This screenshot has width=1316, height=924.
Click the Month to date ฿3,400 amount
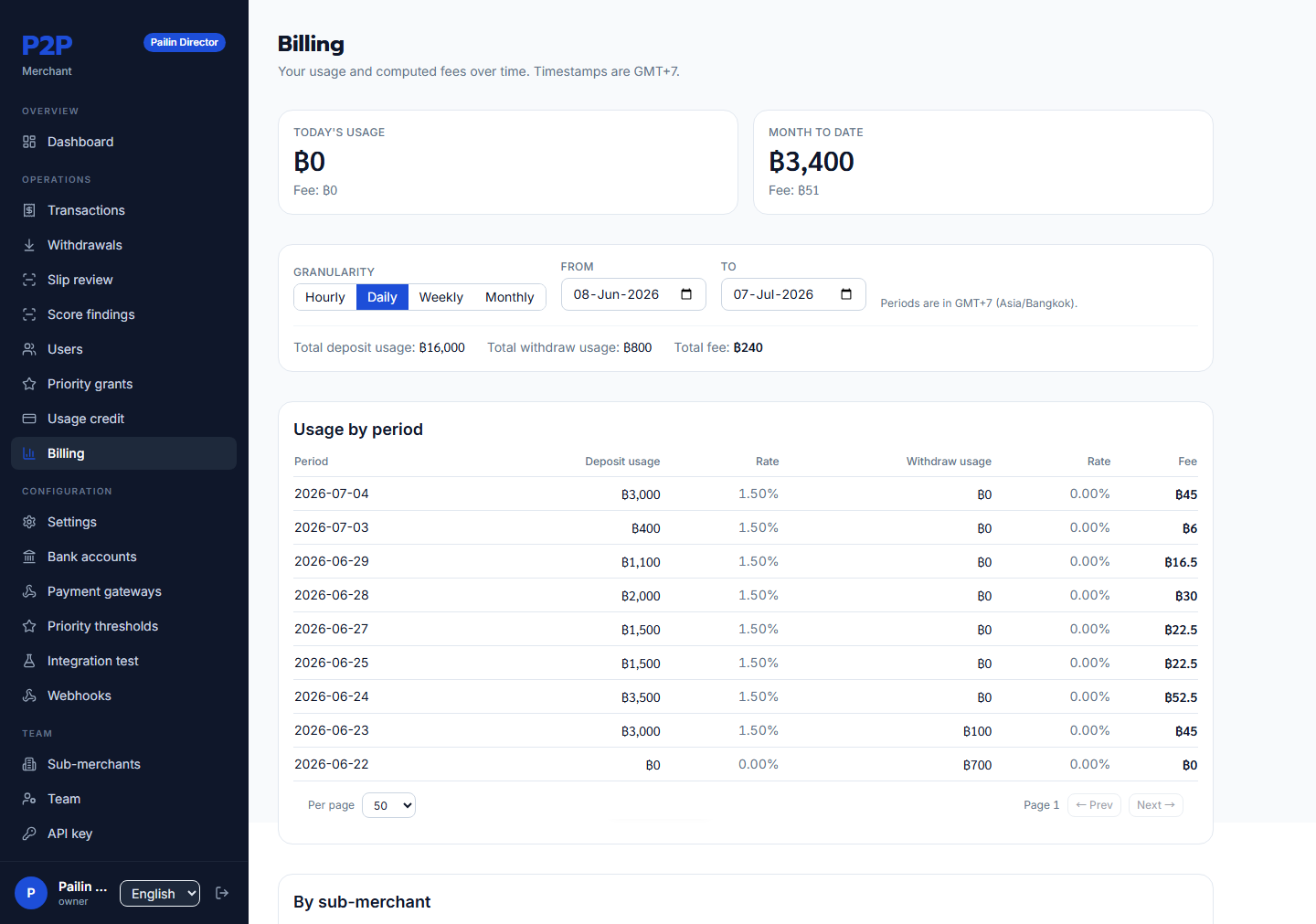tap(812, 162)
